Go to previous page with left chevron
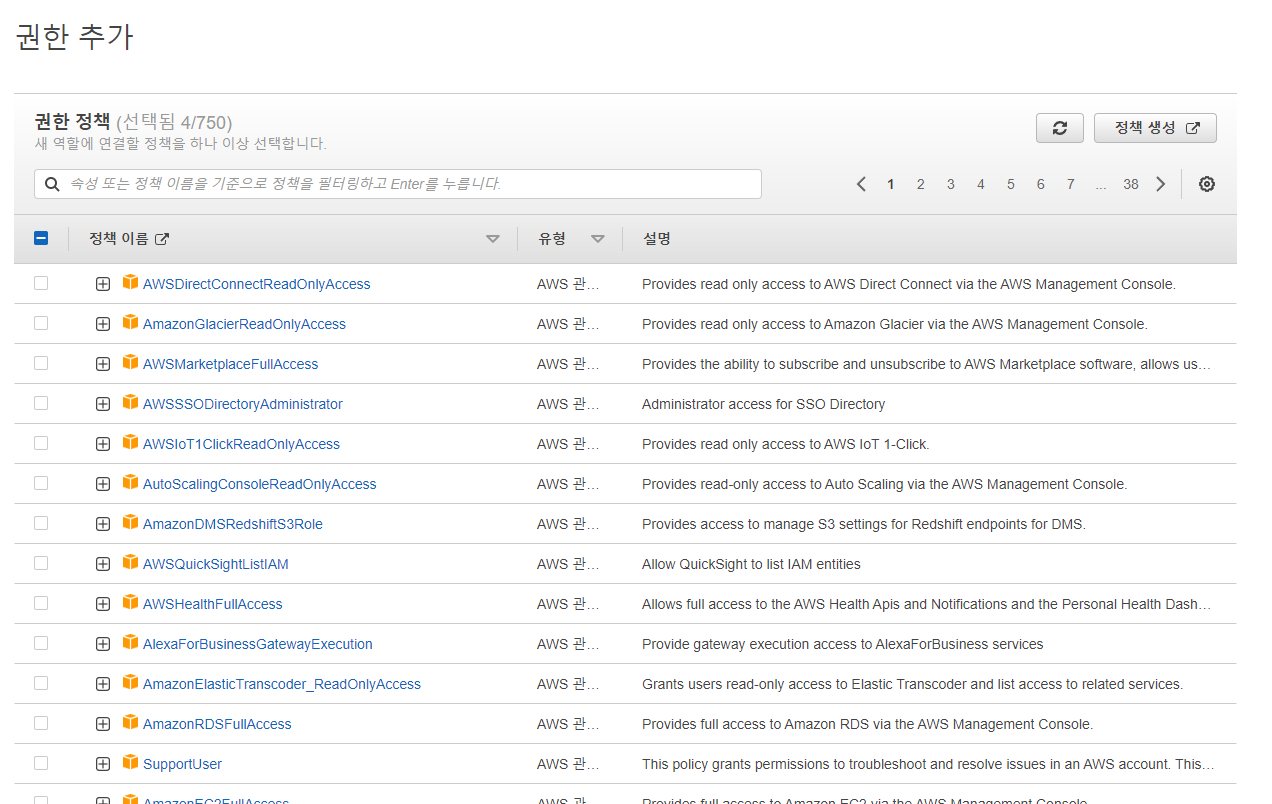This screenshot has width=1272, height=804. (861, 184)
